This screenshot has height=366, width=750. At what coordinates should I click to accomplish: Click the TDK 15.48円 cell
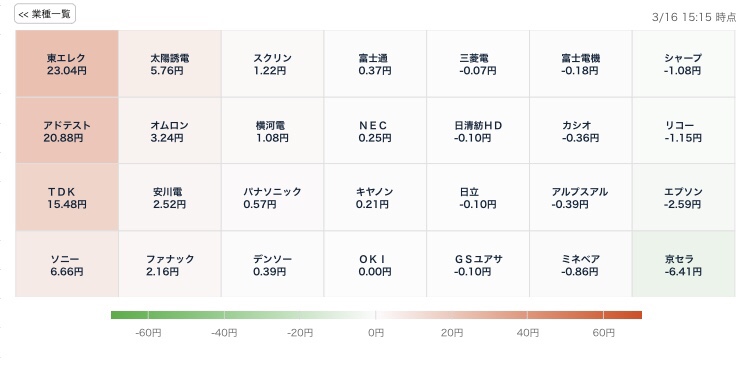[67, 198]
